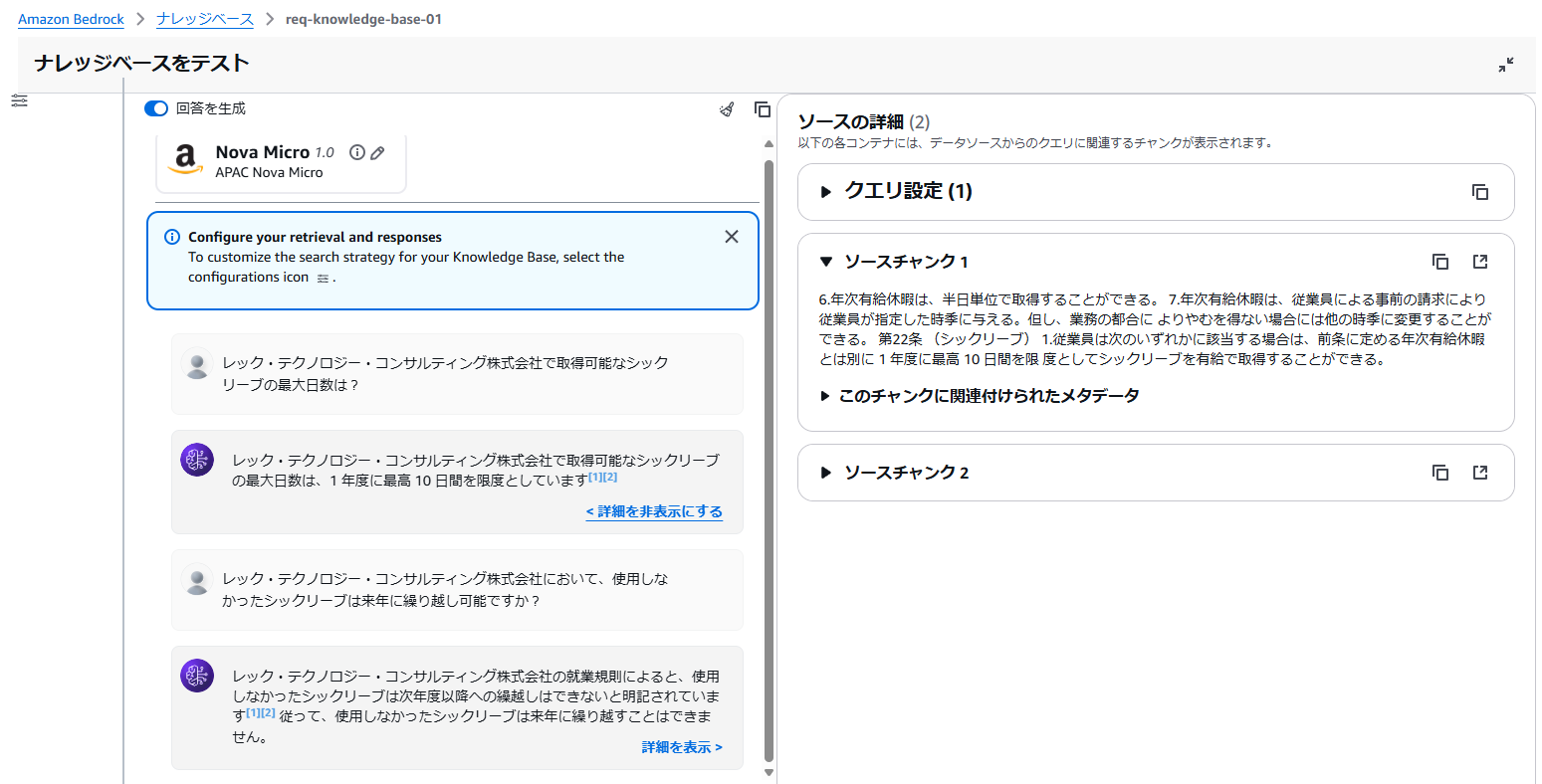1542x784 pixels.
Task: Click the ソースの詳細 (2) heading
Action: (x=864, y=121)
